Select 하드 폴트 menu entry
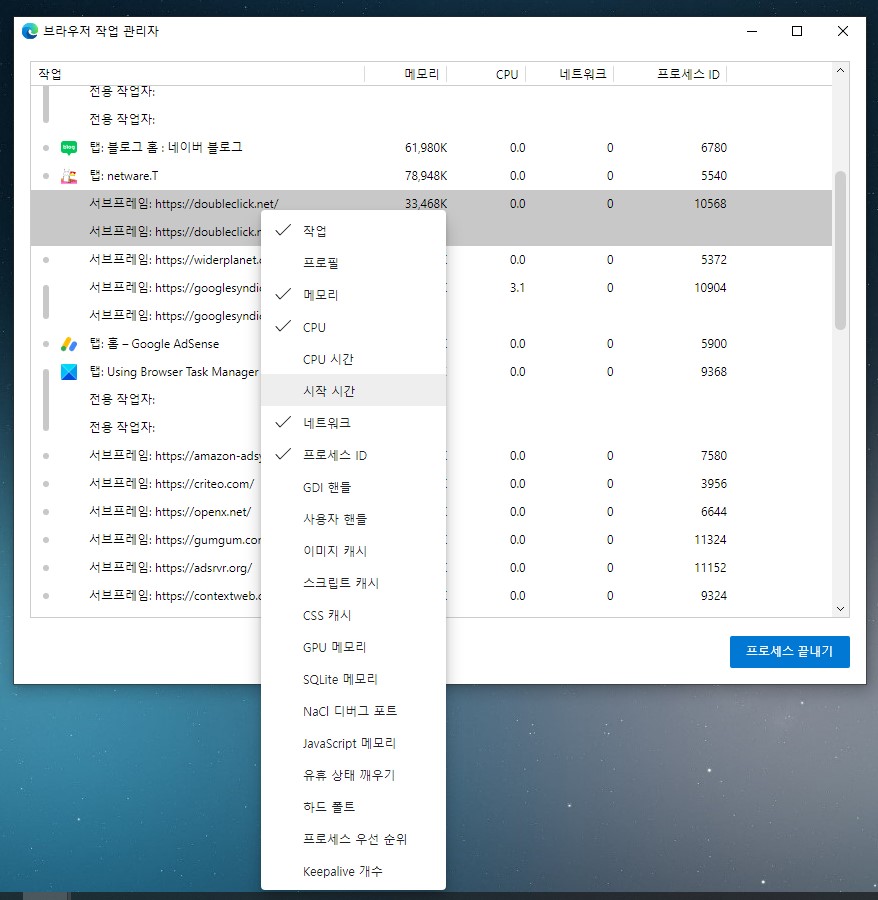Screen dimensions: 878x900 353,807
